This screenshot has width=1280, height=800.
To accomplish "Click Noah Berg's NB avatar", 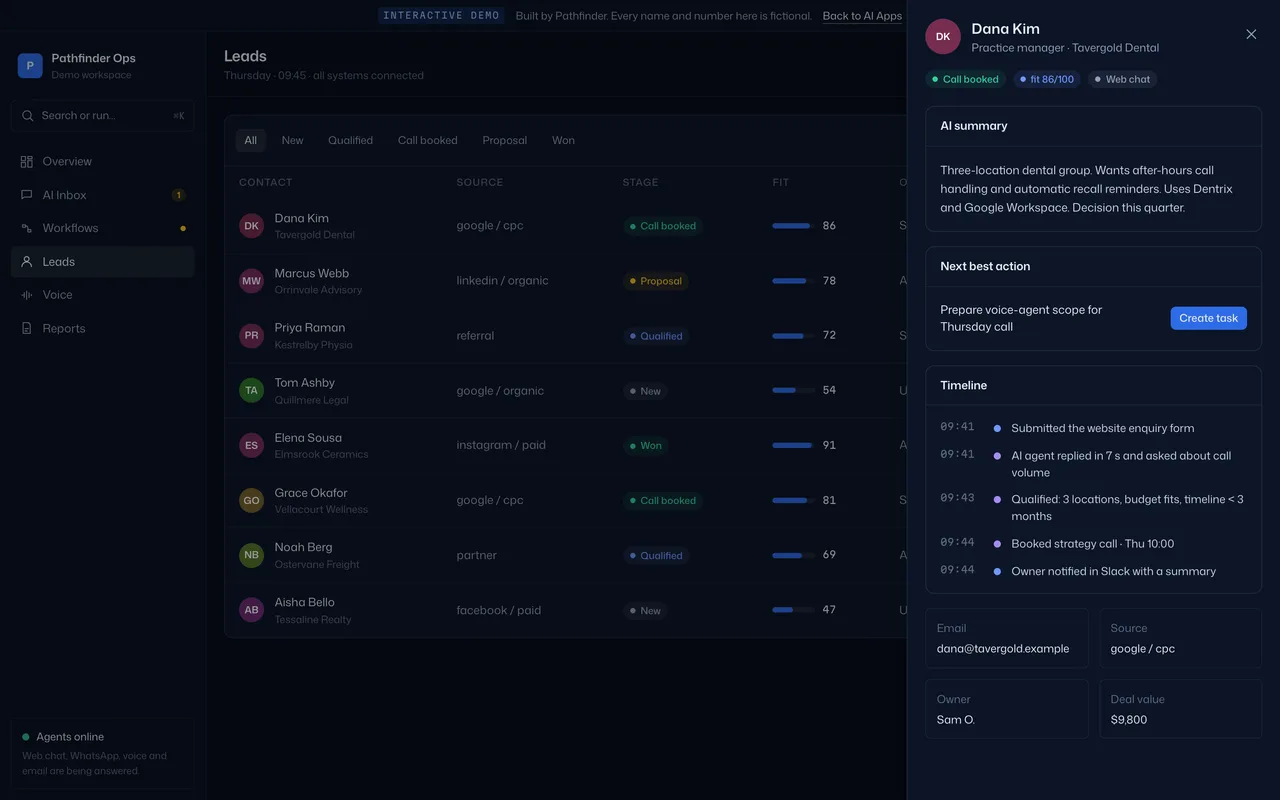I will (251, 555).
